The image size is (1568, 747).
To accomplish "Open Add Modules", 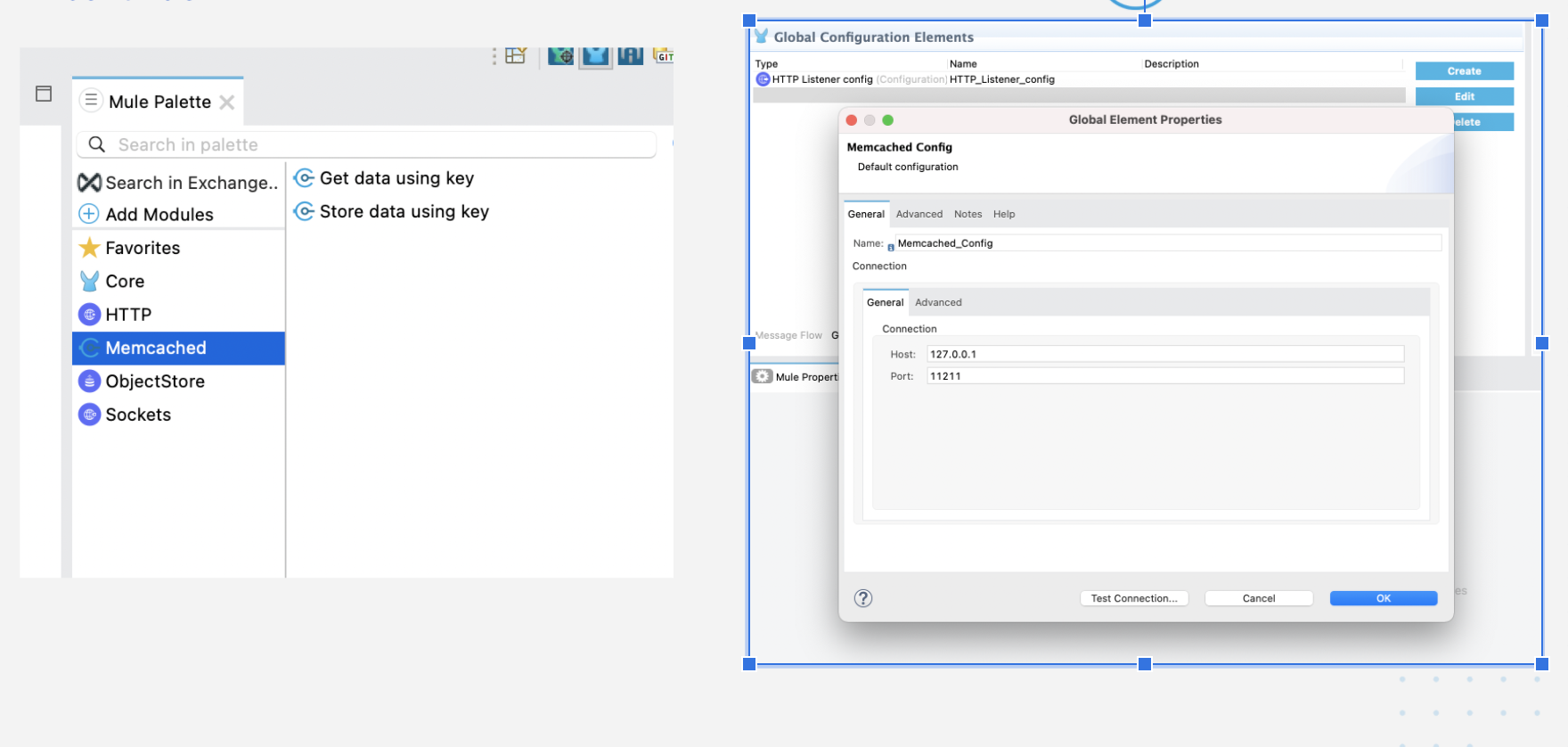I will pyautogui.click(x=159, y=215).
